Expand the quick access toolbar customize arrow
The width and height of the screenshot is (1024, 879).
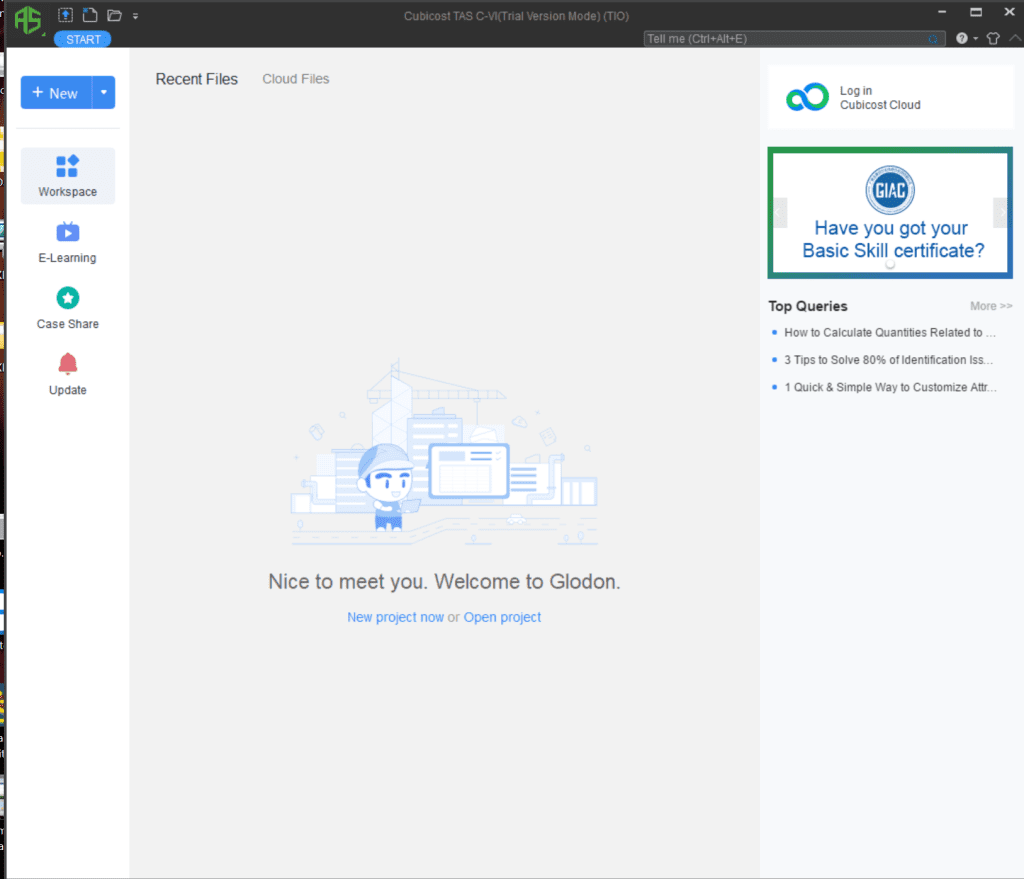[135, 16]
